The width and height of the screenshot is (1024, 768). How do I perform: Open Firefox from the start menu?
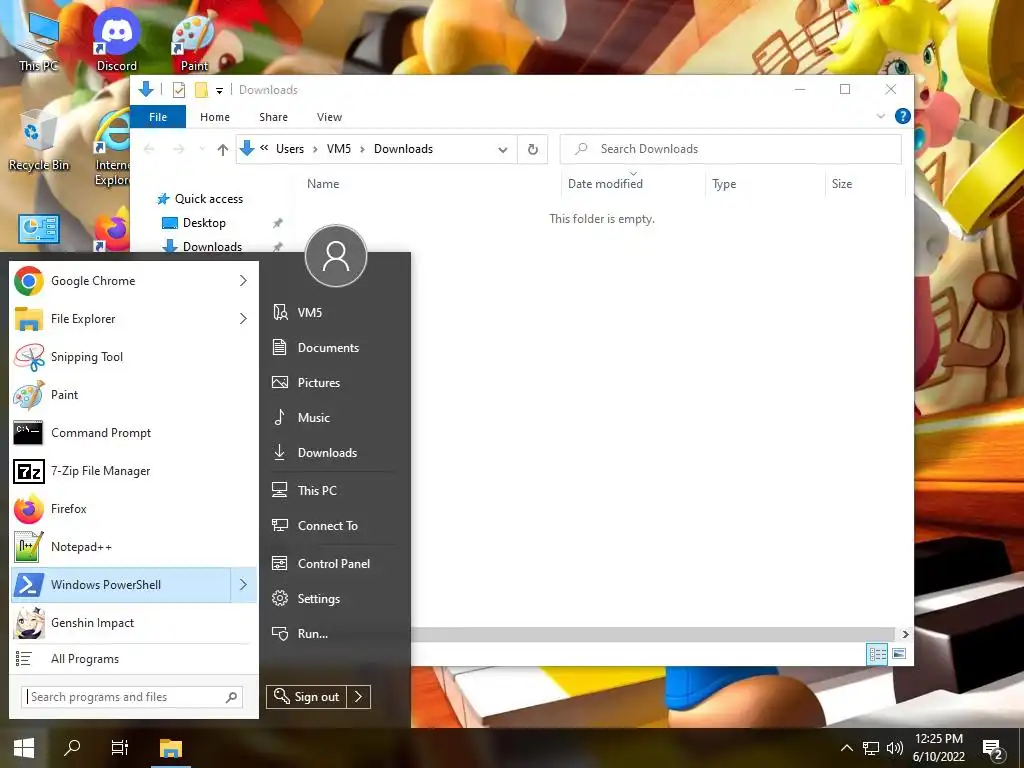134,509
